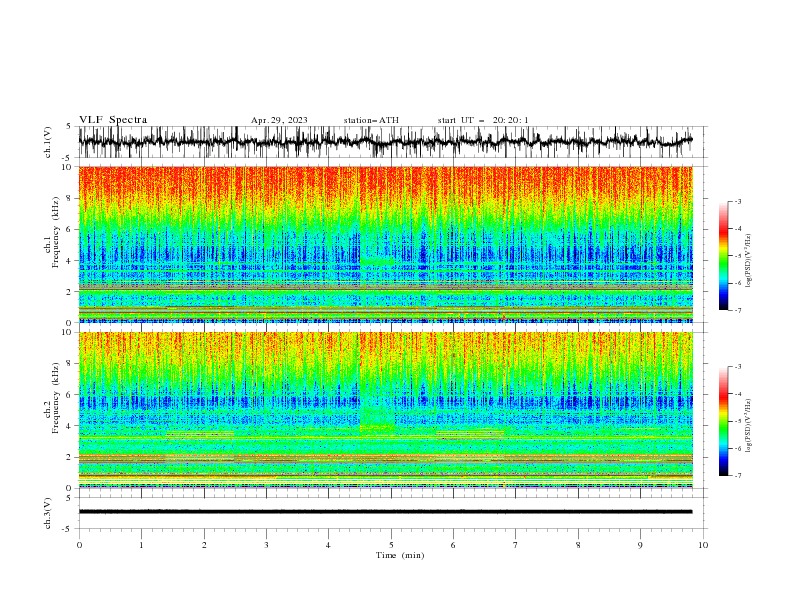This screenshot has height=612, width=792.
Task: Click time axis tick "4"
Action: coord(328,545)
